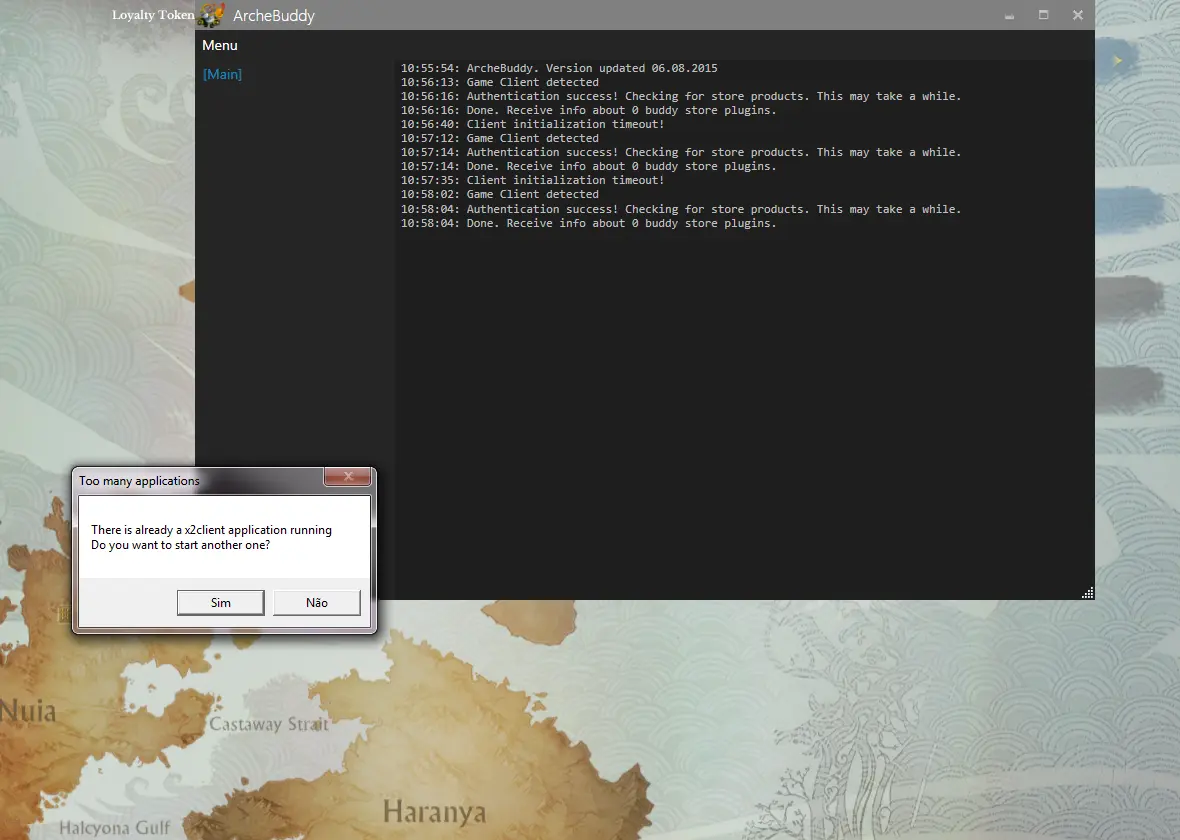Close the Too many applications dialog
Viewport: 1180px width, 840px height.
(x=348, y=476)
